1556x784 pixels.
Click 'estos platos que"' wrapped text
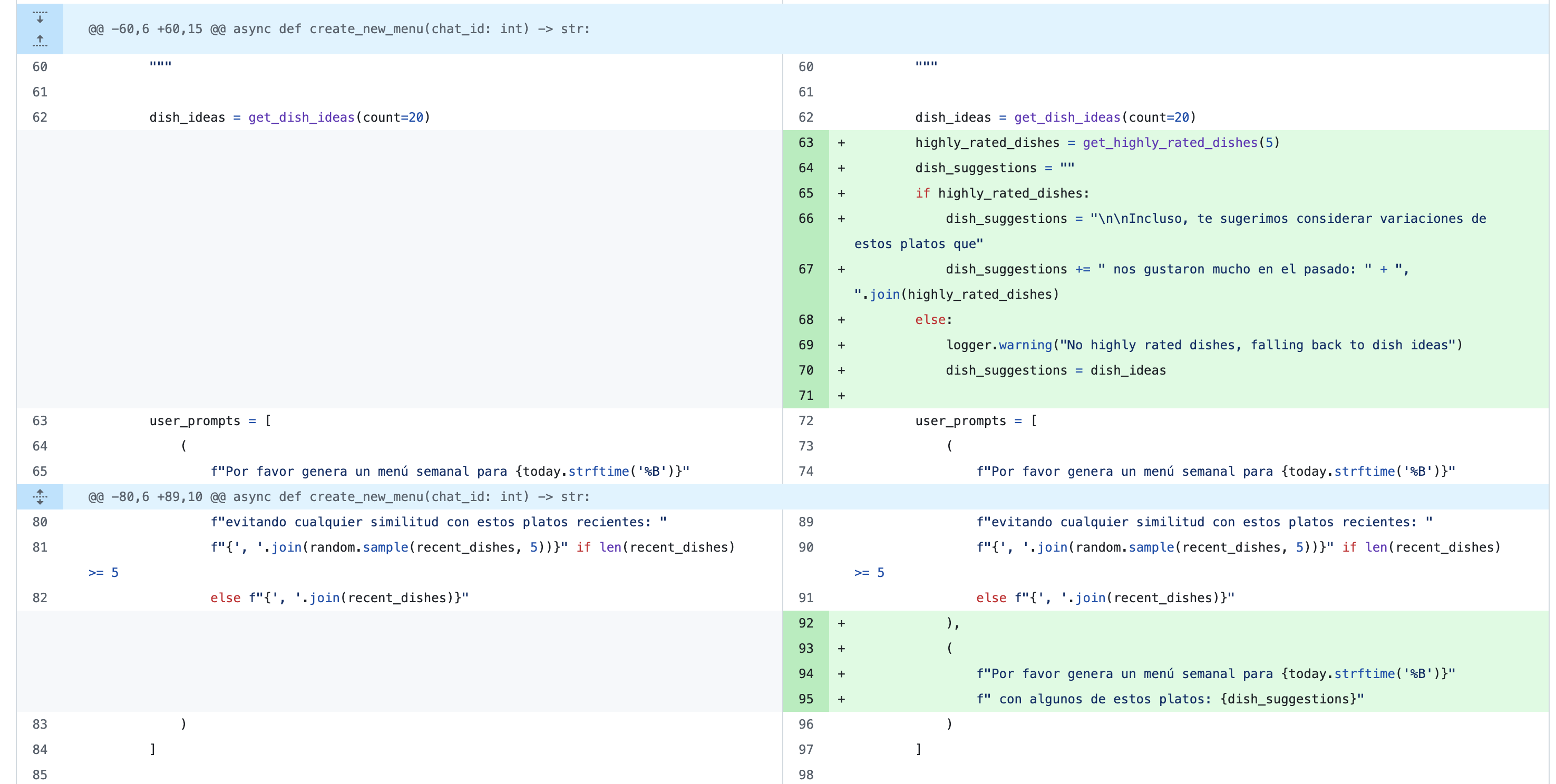pyautogui.click(x=919, y=244)
